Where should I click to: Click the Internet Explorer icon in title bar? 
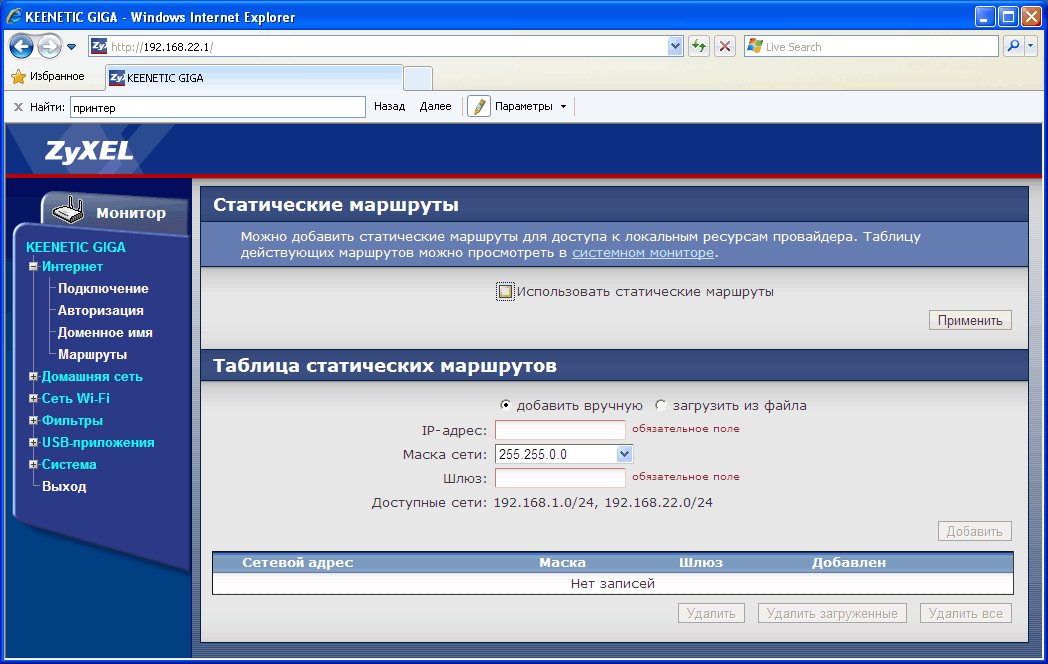point(13,17)
